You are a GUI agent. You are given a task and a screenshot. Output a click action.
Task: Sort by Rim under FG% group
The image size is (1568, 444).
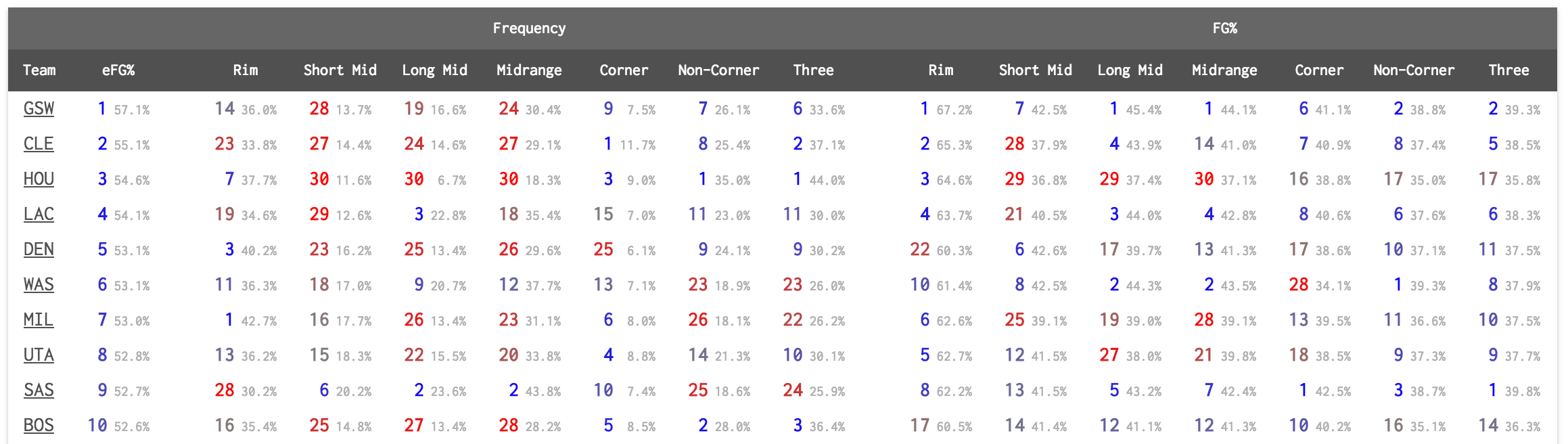click(940, 70)
